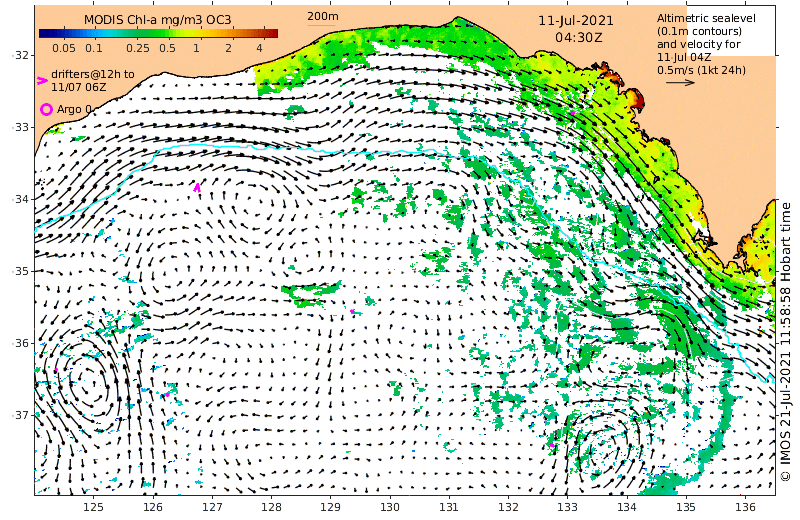Click the 'drifters@12h to' label

coord(93,74)
